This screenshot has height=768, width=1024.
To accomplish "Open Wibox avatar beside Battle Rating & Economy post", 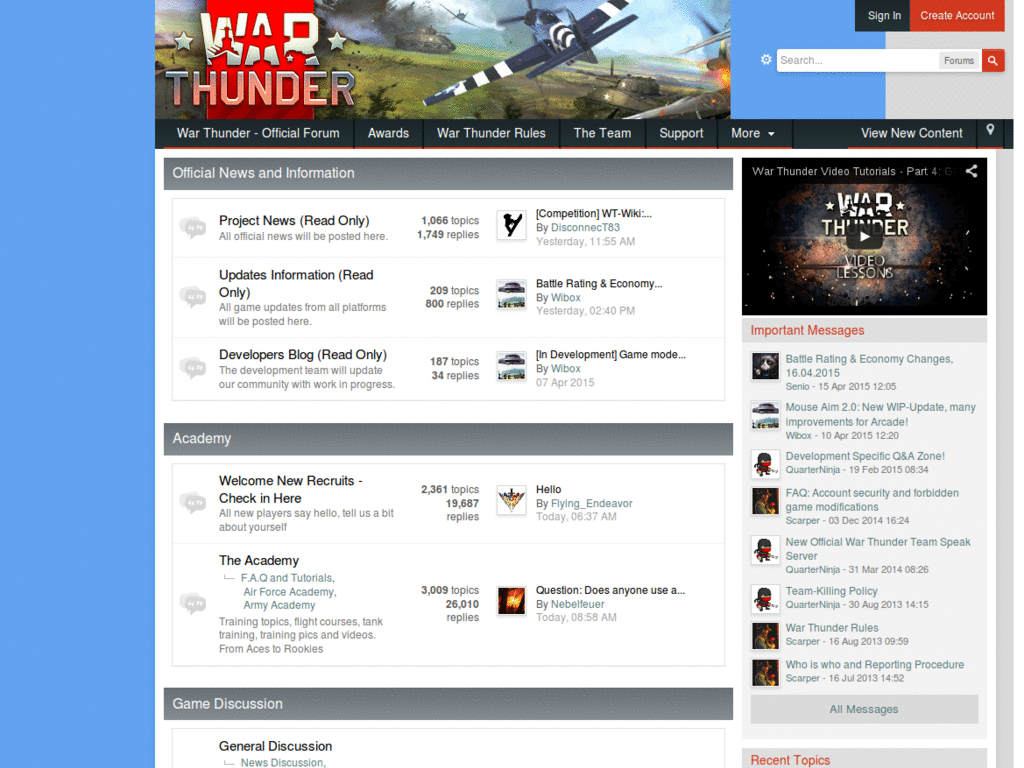I will [x=511, y=295].
